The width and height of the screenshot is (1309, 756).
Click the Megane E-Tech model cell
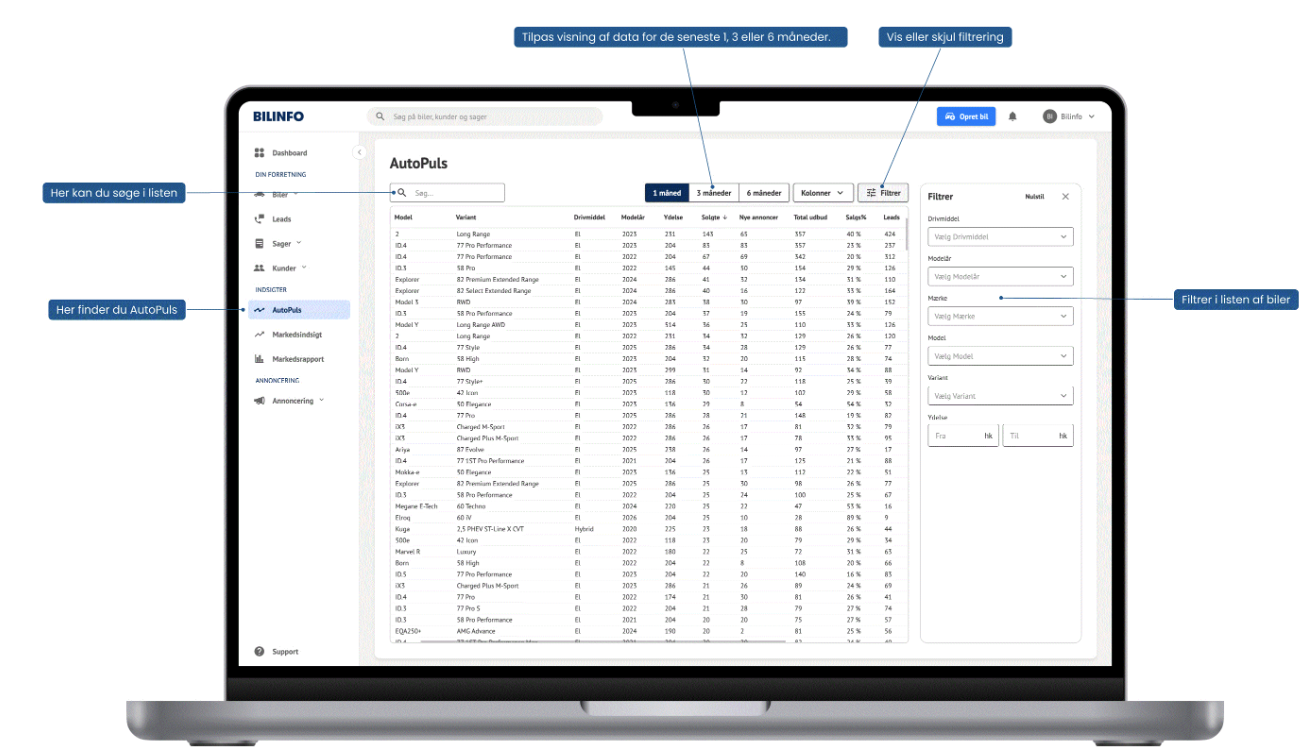tap(416, 506)
